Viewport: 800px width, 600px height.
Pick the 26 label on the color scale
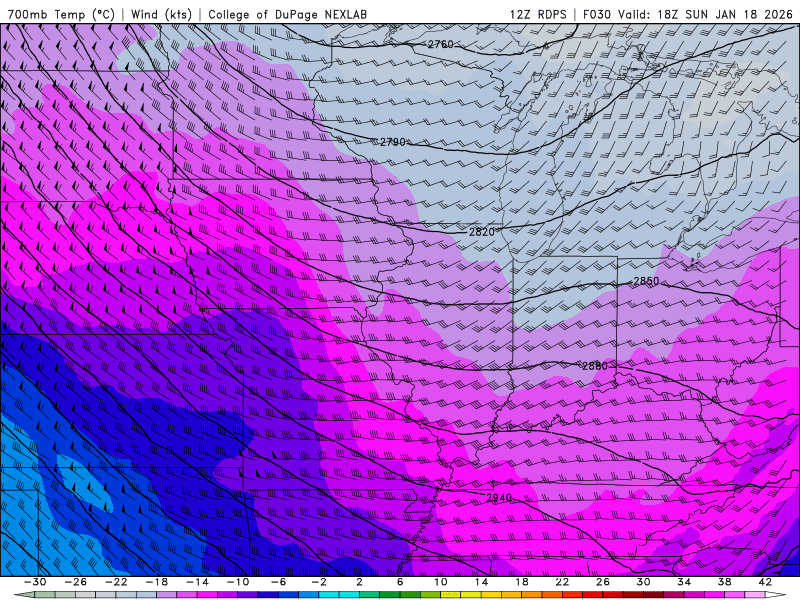[603, 582]
